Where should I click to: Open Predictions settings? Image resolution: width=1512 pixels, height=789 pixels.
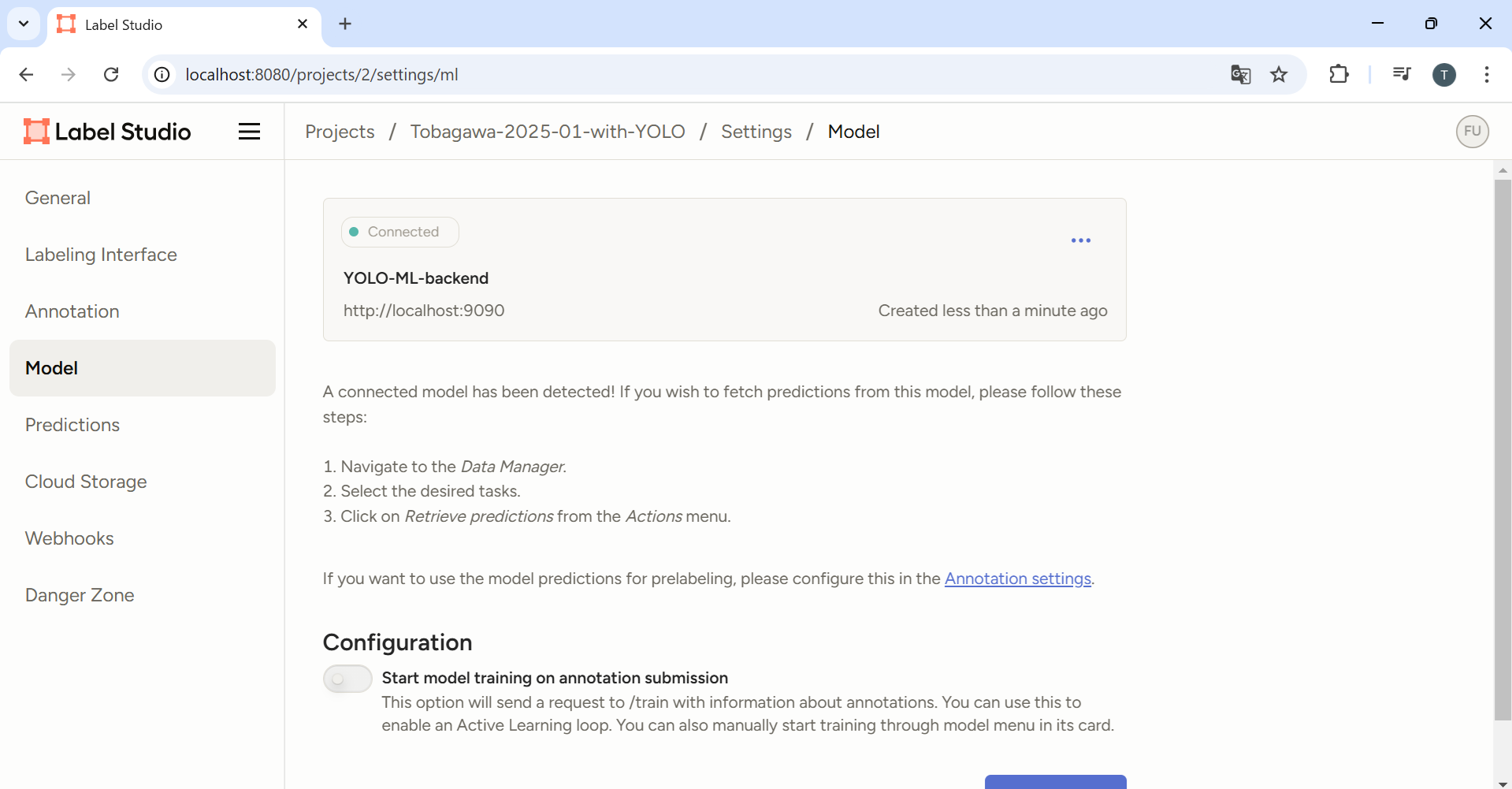[143, 425]
